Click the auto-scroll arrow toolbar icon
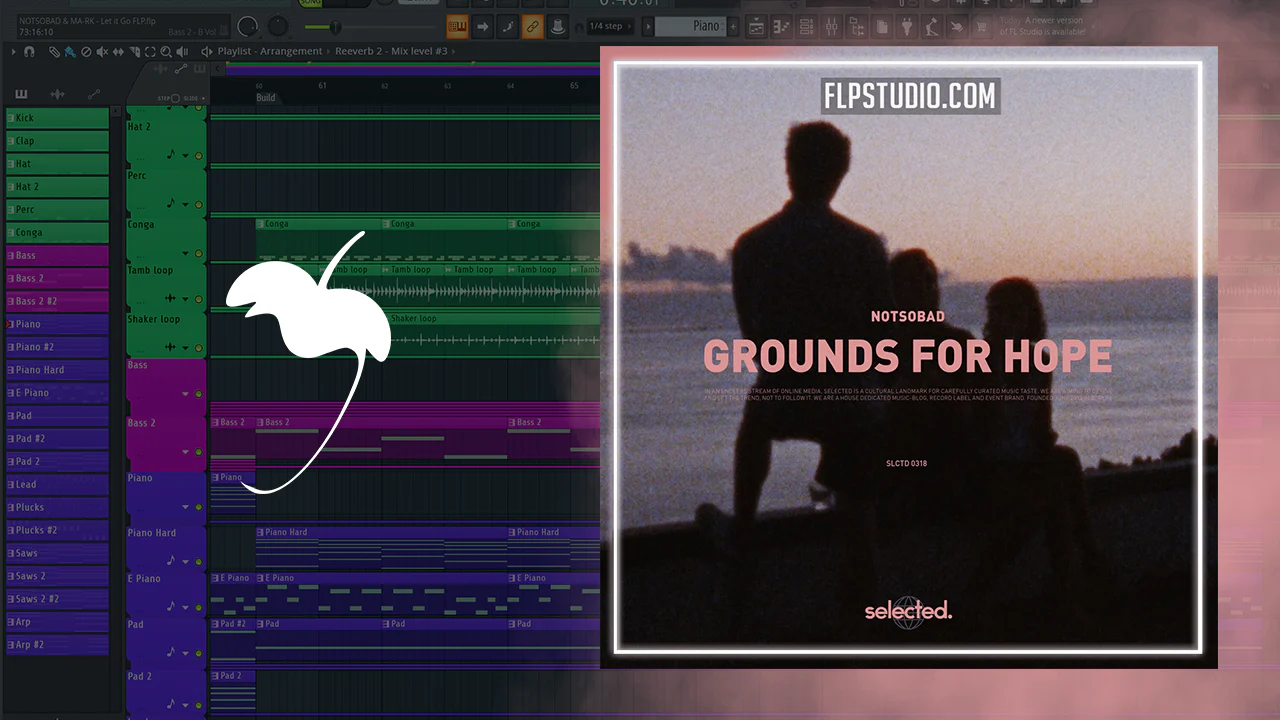Viewport: 1280px width, 720px height. 483,26
